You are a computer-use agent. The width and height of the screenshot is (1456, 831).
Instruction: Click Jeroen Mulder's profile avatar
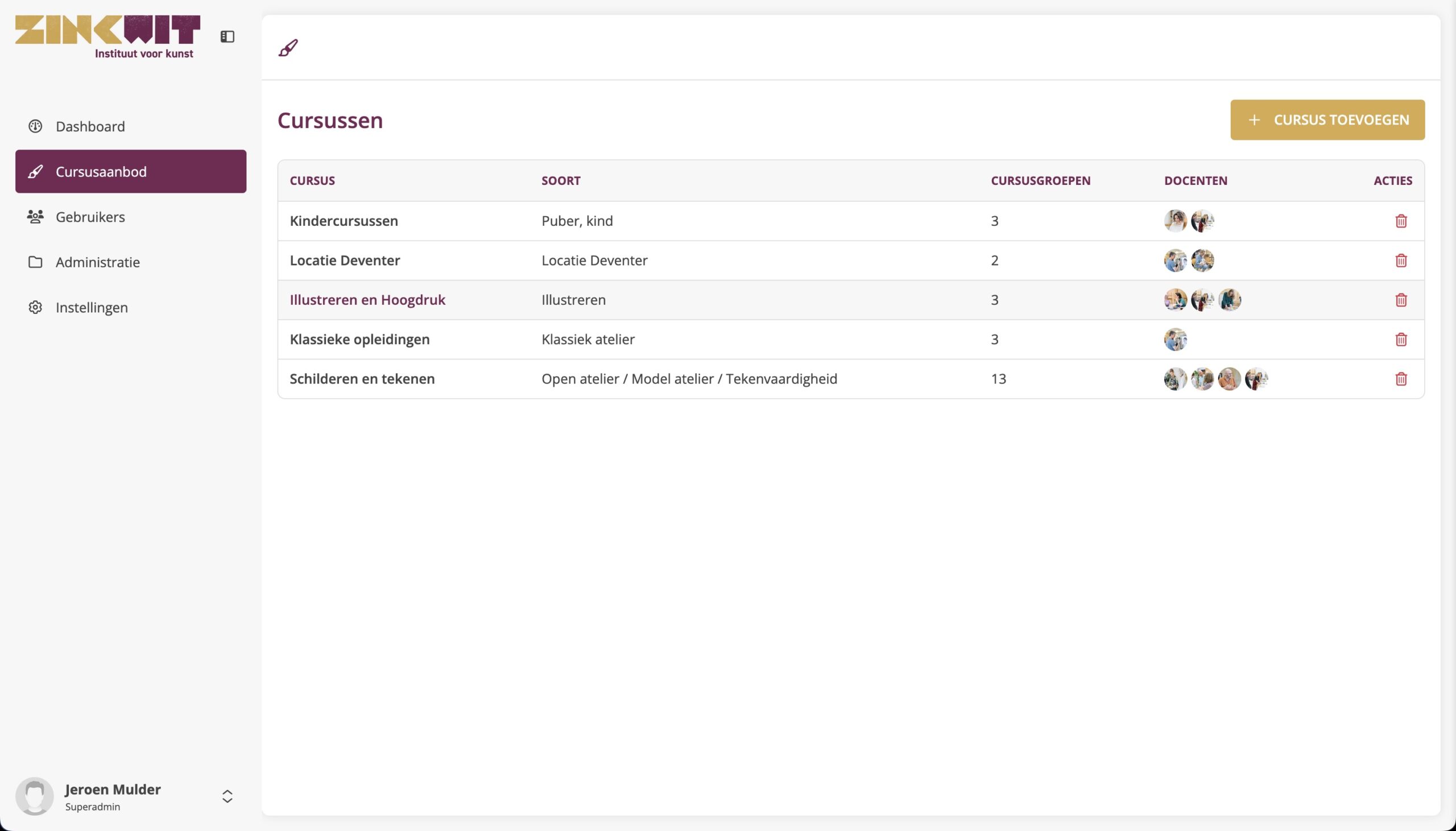[x=34, y=796]
